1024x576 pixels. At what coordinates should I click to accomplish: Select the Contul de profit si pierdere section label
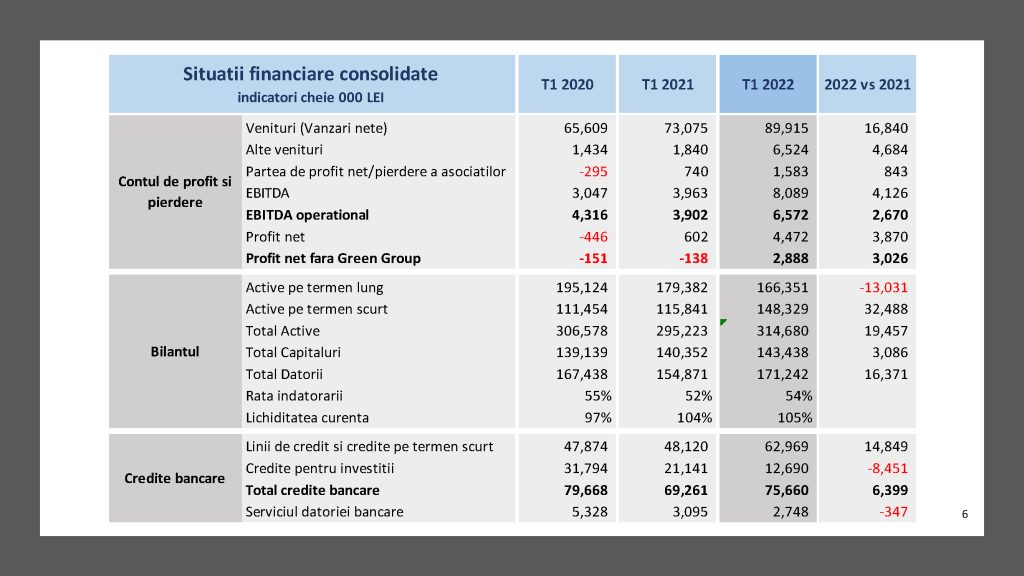tap(174, 192)
